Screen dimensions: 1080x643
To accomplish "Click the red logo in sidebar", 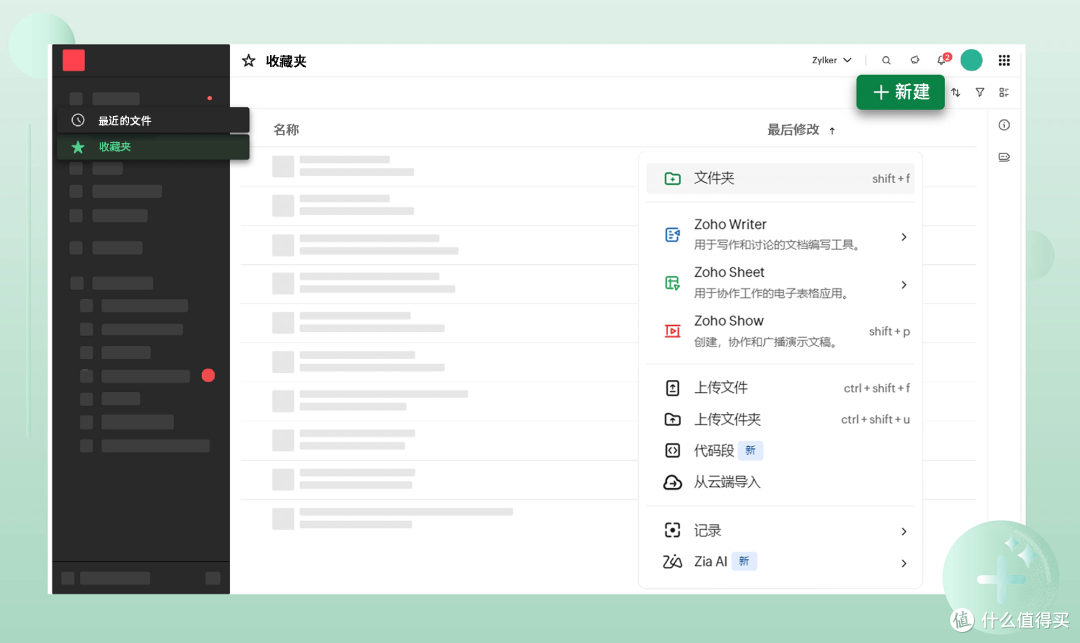I will pos(74,61).
